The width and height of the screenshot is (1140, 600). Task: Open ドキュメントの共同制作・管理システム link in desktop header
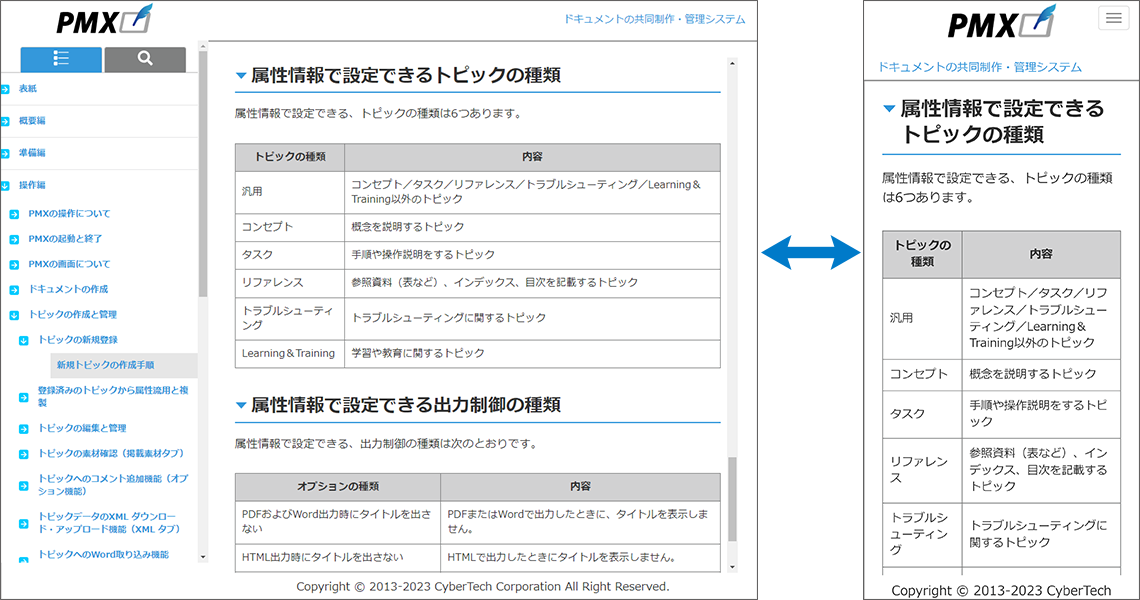(x=654, y=20)
